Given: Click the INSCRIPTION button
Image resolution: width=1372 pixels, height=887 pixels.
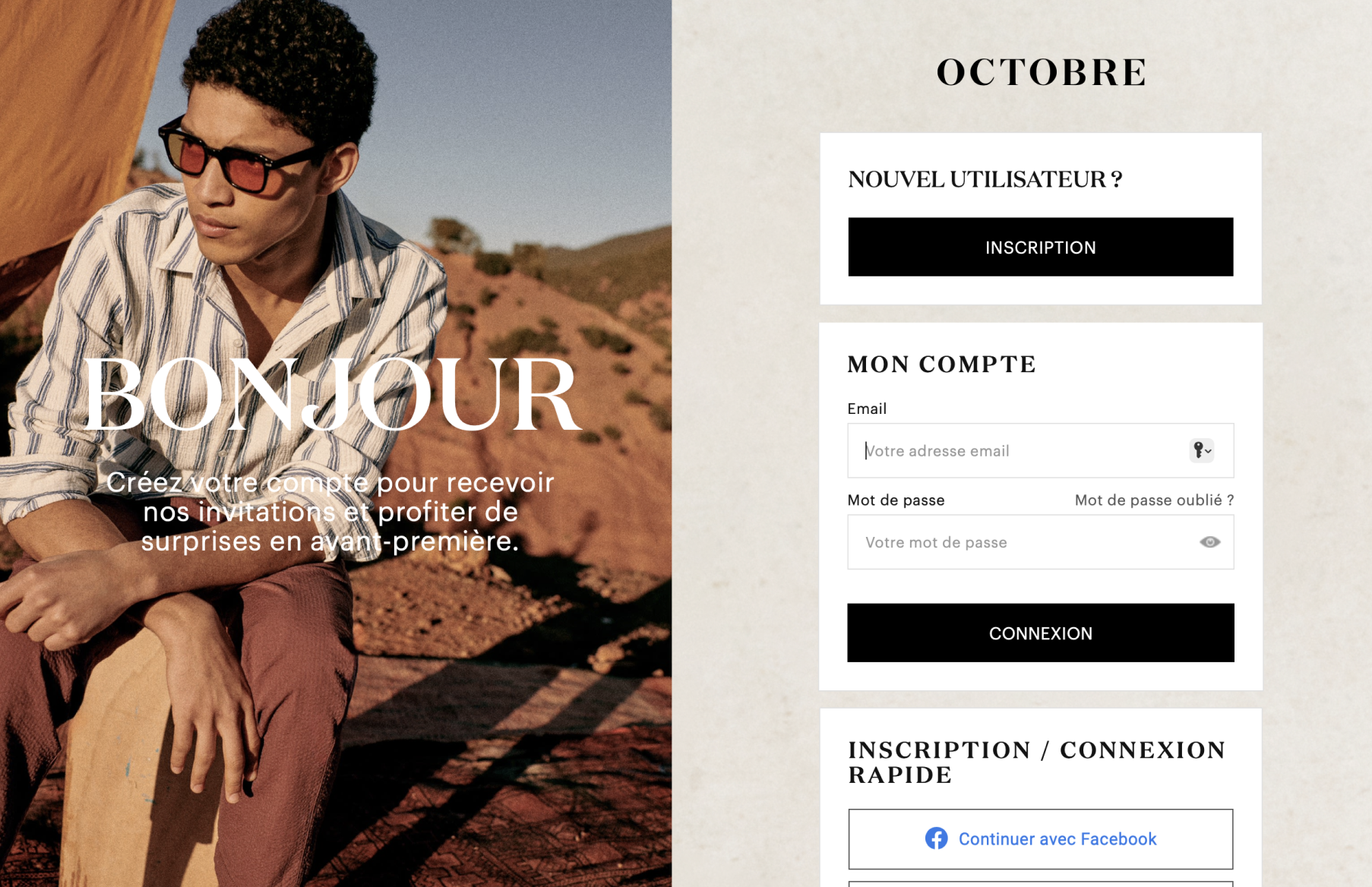Looking at the screenshot, I should [1041, 247].
